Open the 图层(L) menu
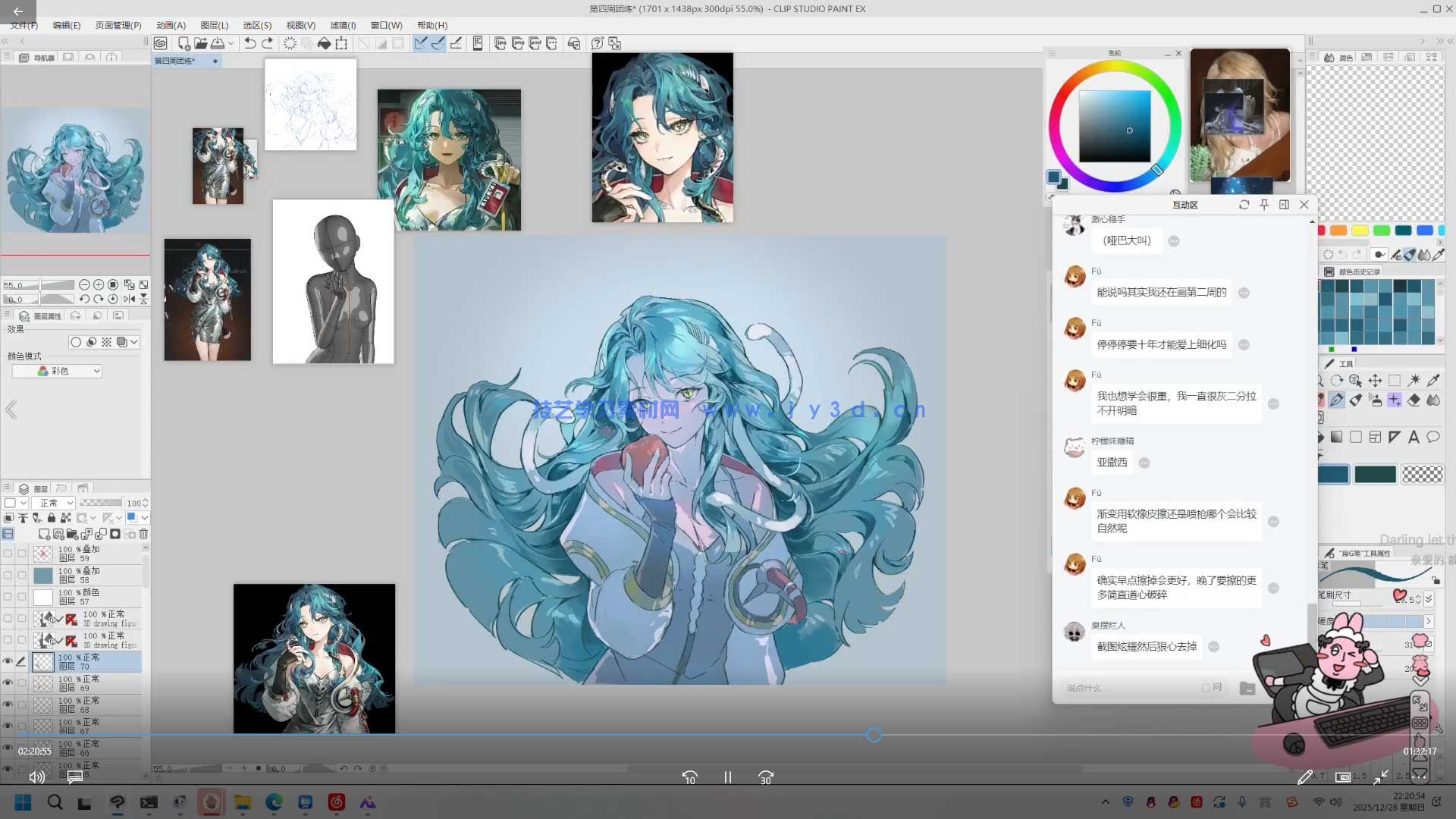 point(214,25)
